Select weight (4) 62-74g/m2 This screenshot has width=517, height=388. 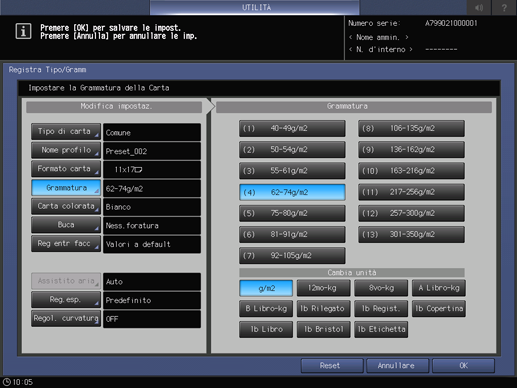(292, 192)
